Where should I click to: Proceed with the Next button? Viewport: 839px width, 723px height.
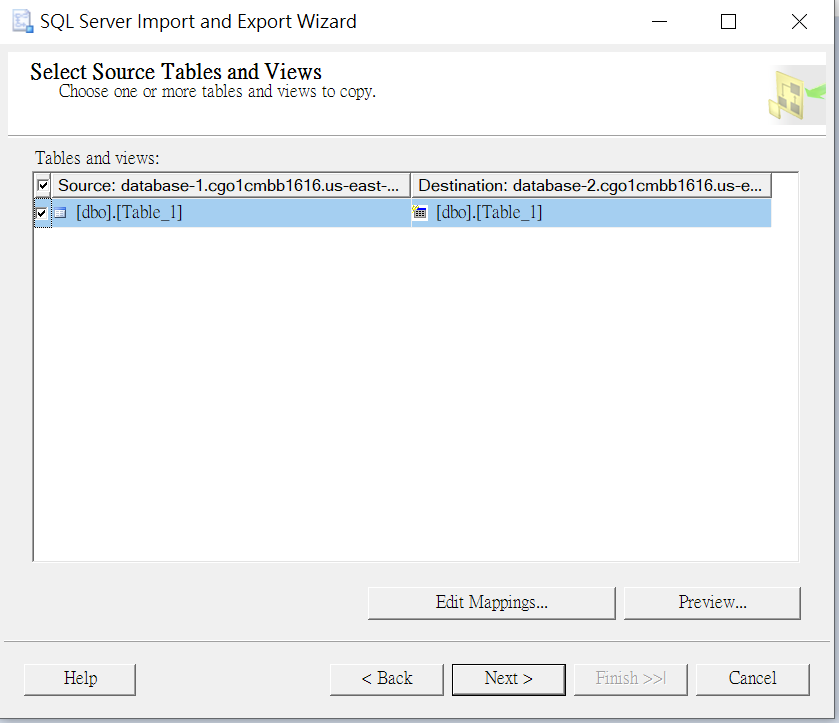tap(509, 679)
